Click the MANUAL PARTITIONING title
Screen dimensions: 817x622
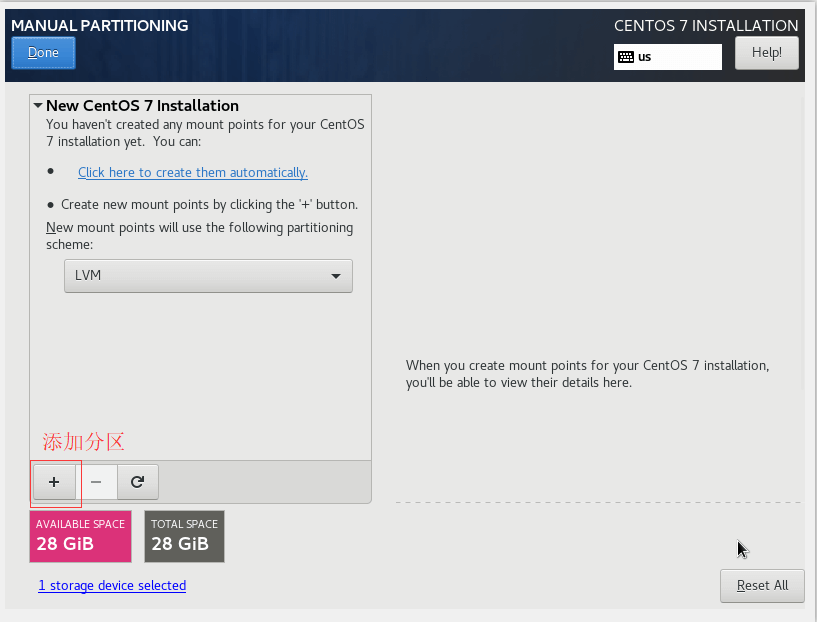tap(100, 26)
